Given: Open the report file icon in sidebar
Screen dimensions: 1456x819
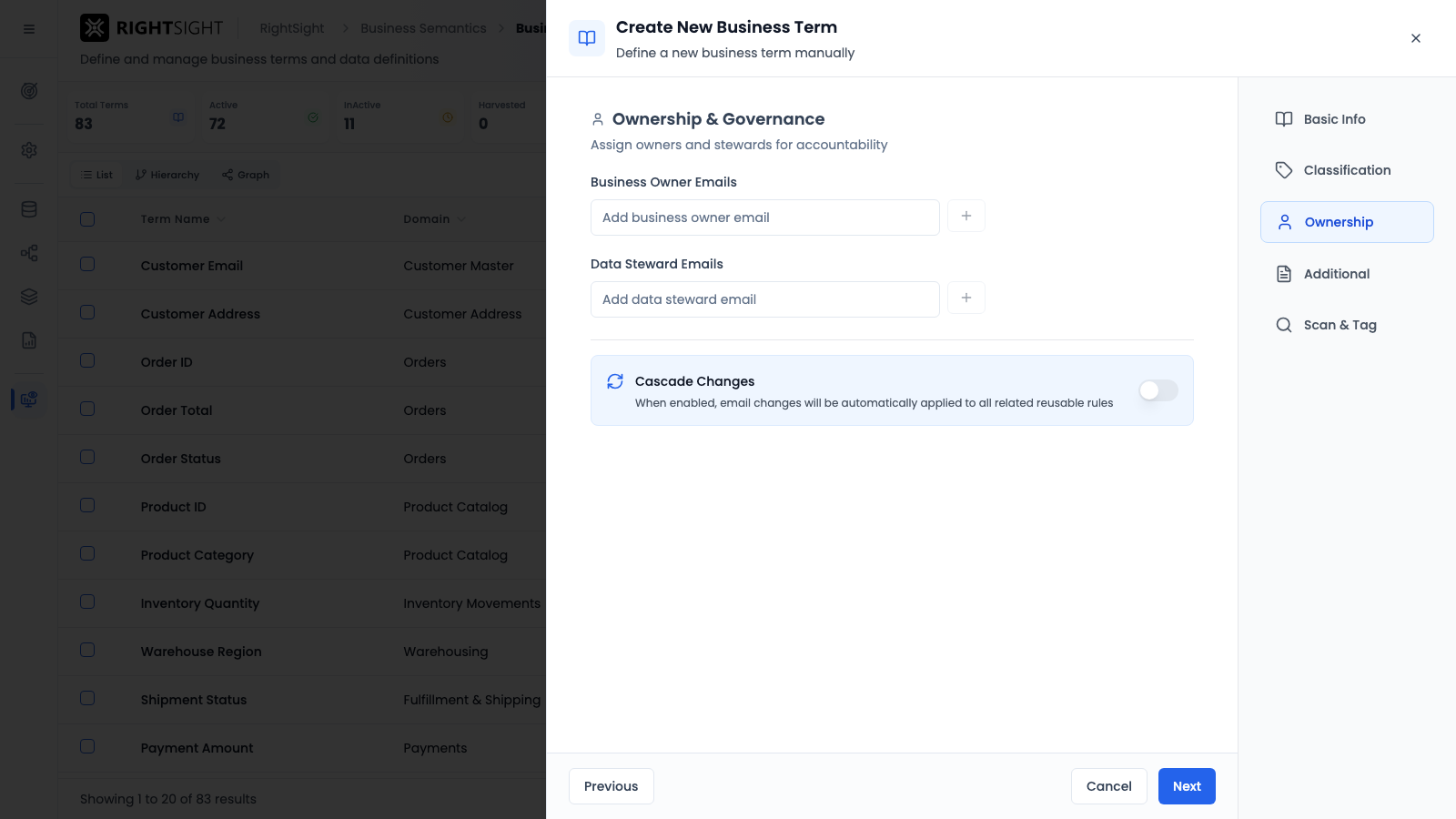Looking at the screenshot, I should point(29,340).
